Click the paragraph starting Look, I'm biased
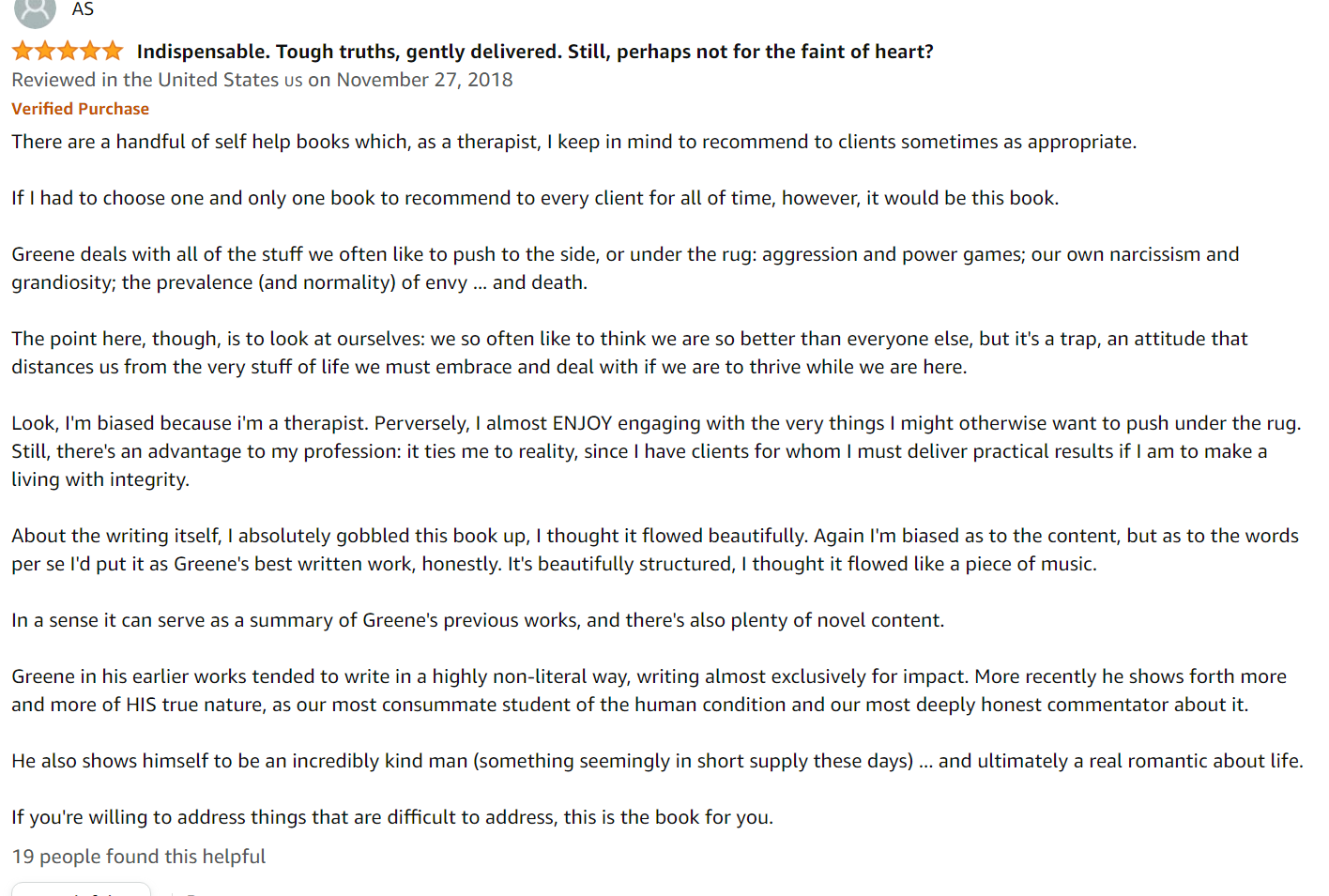 tap(656, 451)
